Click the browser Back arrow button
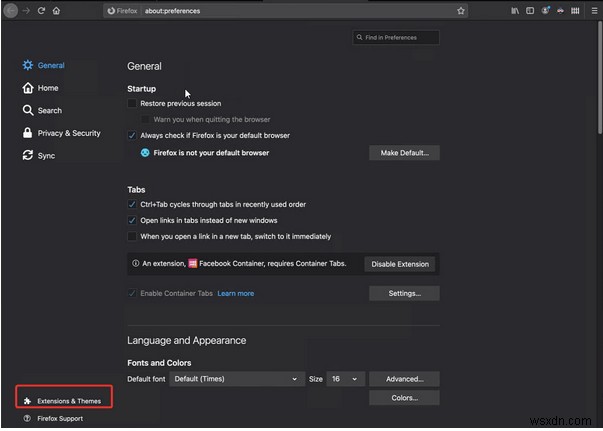The image size is (603, 431). [11, 11]
